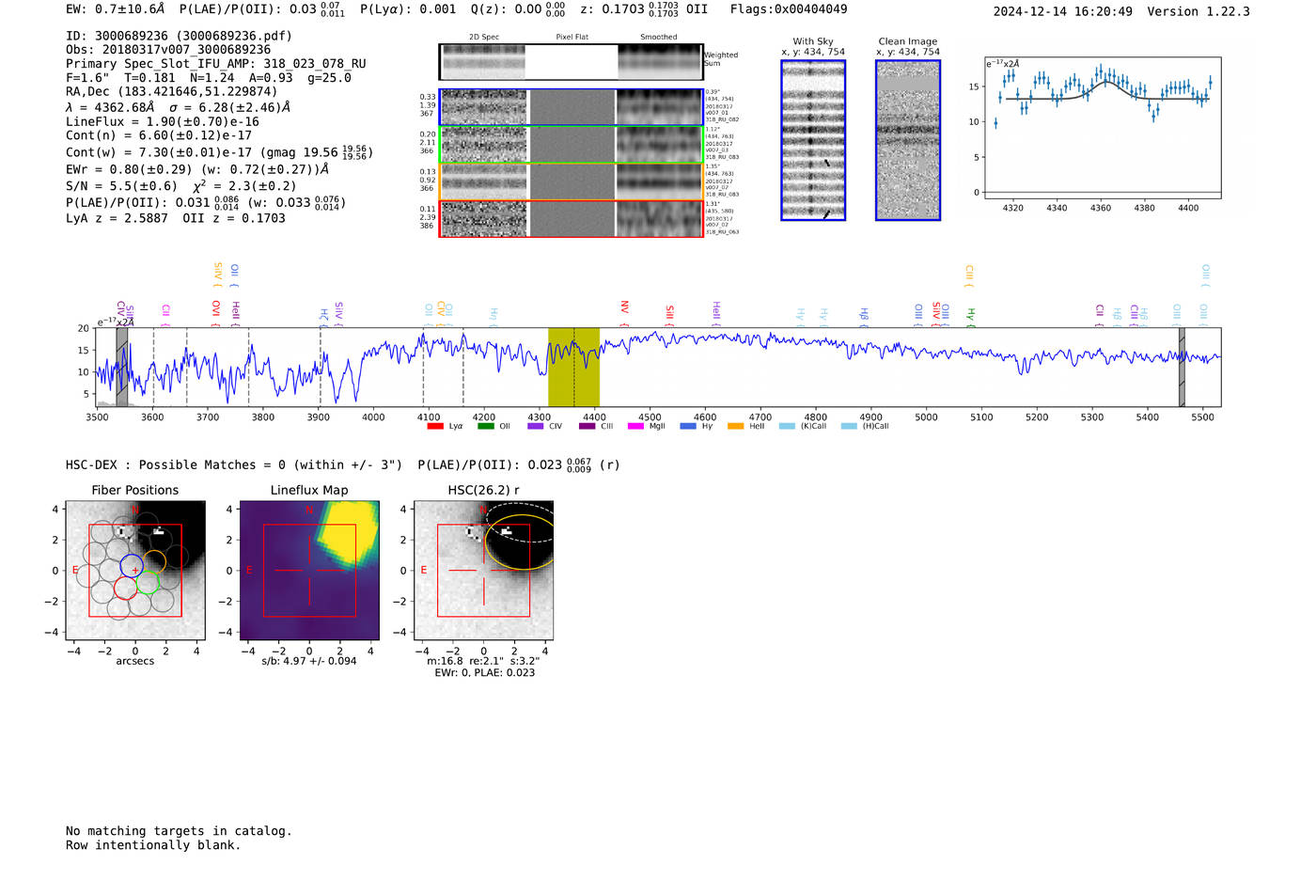1316x896 pixels.
Task: Click the 'Flags:0x00404049' text
Action: click(789, 9)
